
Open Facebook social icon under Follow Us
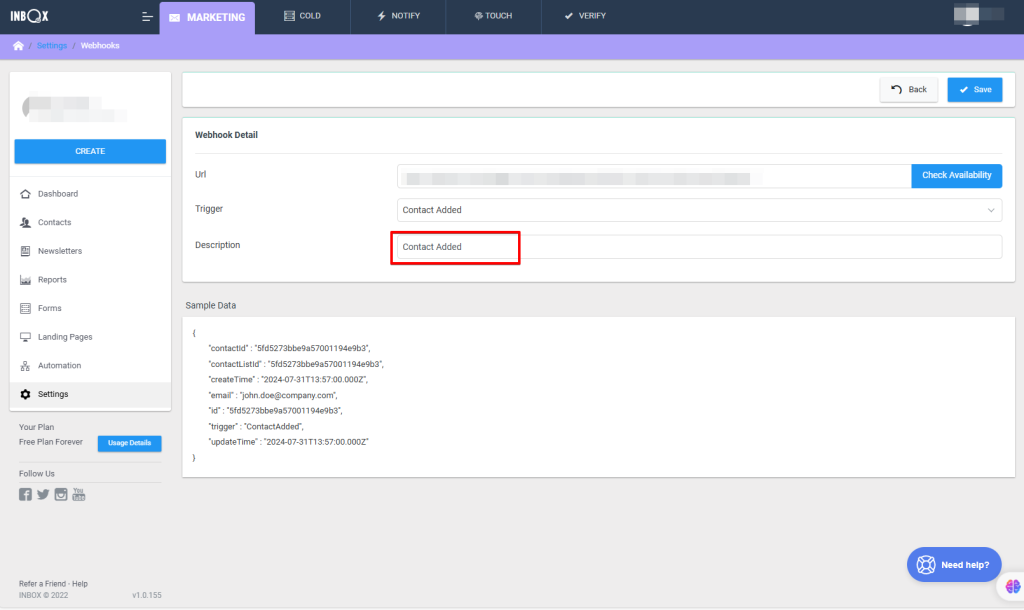point(26,494)
